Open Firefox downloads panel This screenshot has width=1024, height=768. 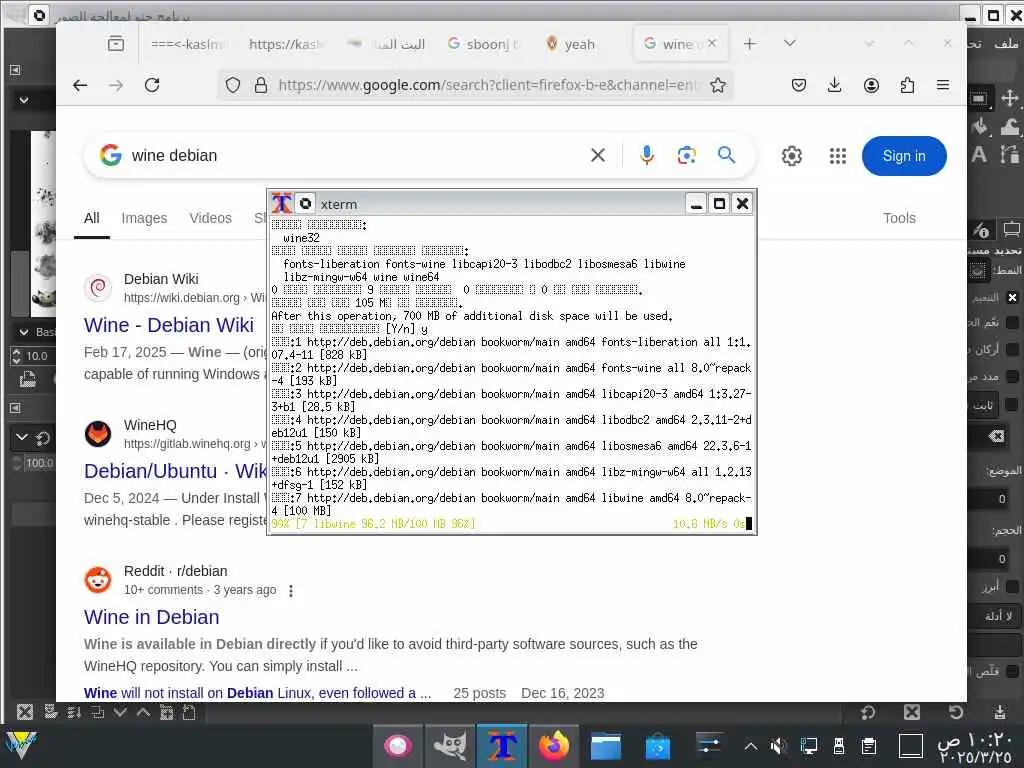[x=835, y=85]
